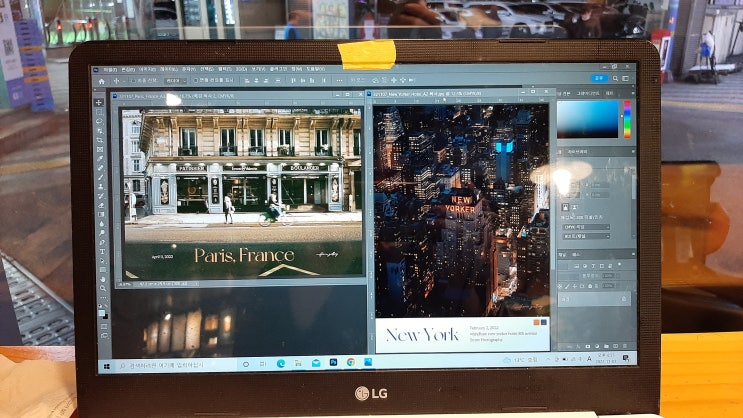Enable the Auto-Select checkbox

(x=133, y=81)
